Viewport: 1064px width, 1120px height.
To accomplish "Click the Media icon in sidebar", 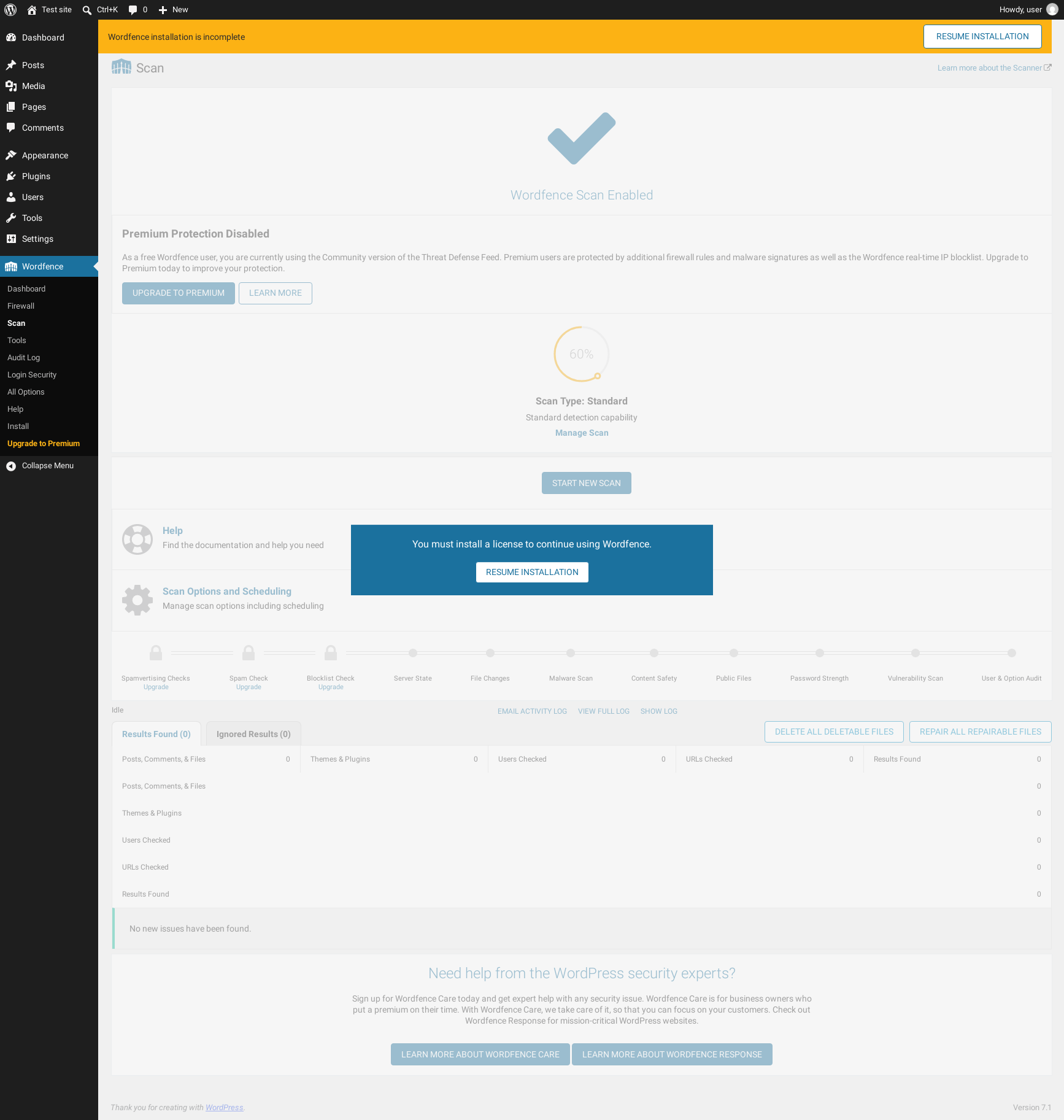I will pos(11,86).
